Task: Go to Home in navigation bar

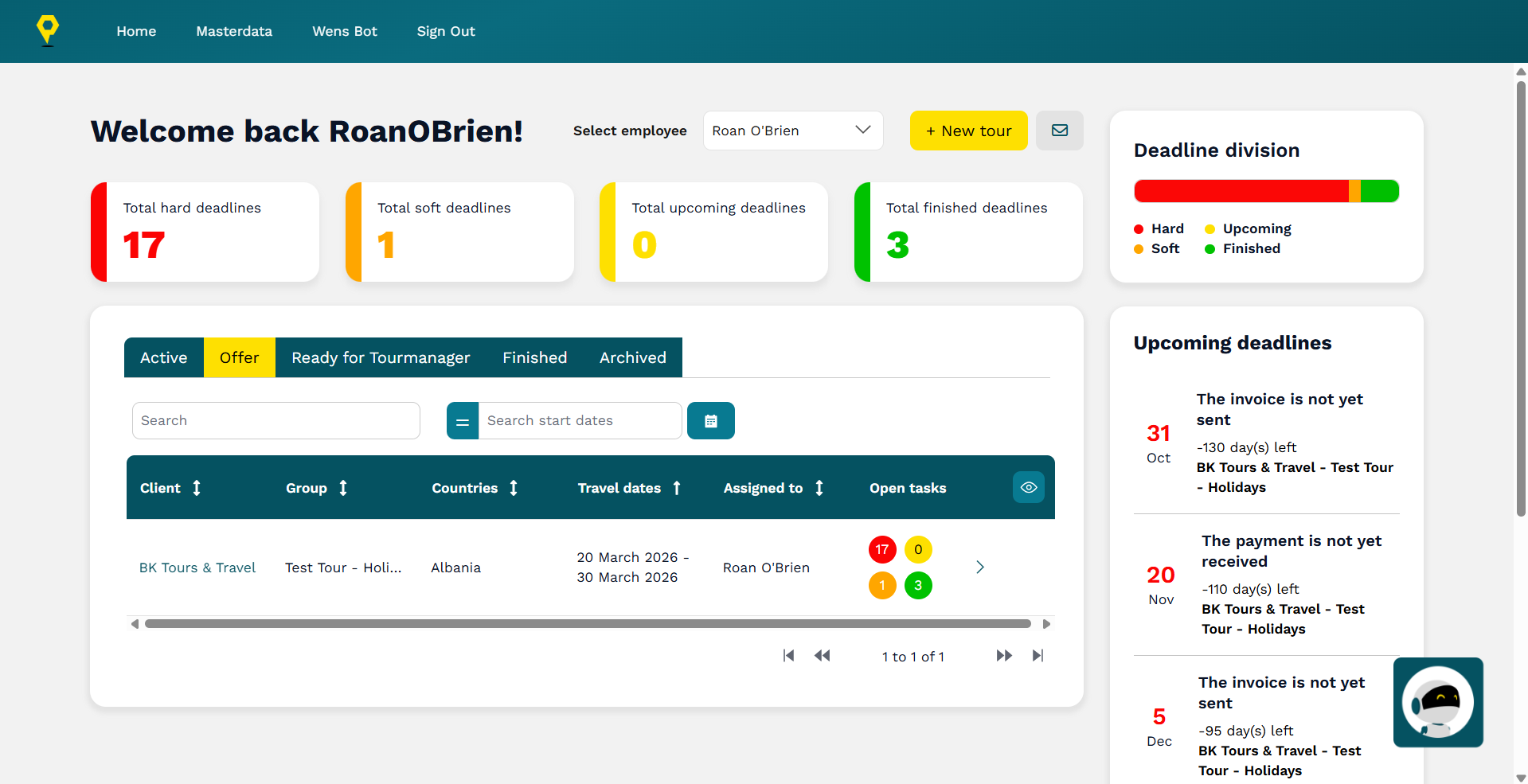Action: [136, 31]
